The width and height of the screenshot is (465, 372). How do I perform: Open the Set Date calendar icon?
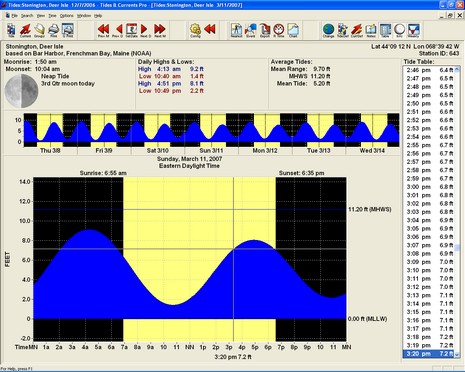point(131,30)
